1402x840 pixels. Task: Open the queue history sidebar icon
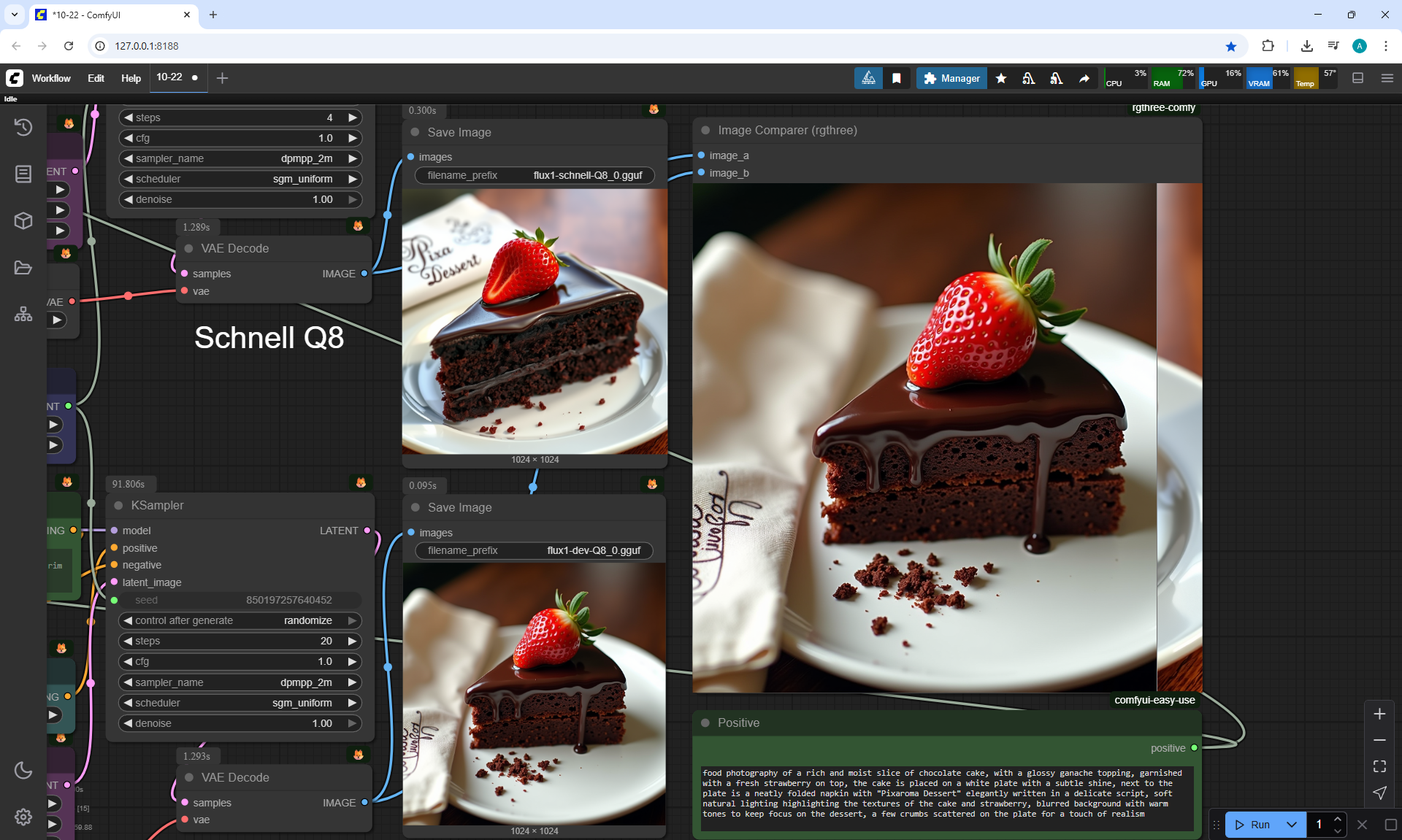[23, 127]
